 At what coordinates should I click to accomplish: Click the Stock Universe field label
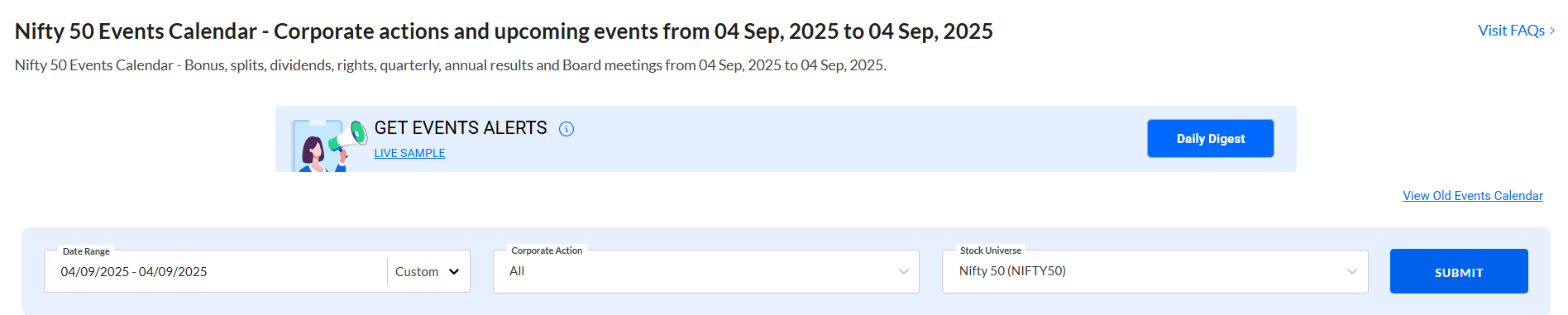(990, 251)
